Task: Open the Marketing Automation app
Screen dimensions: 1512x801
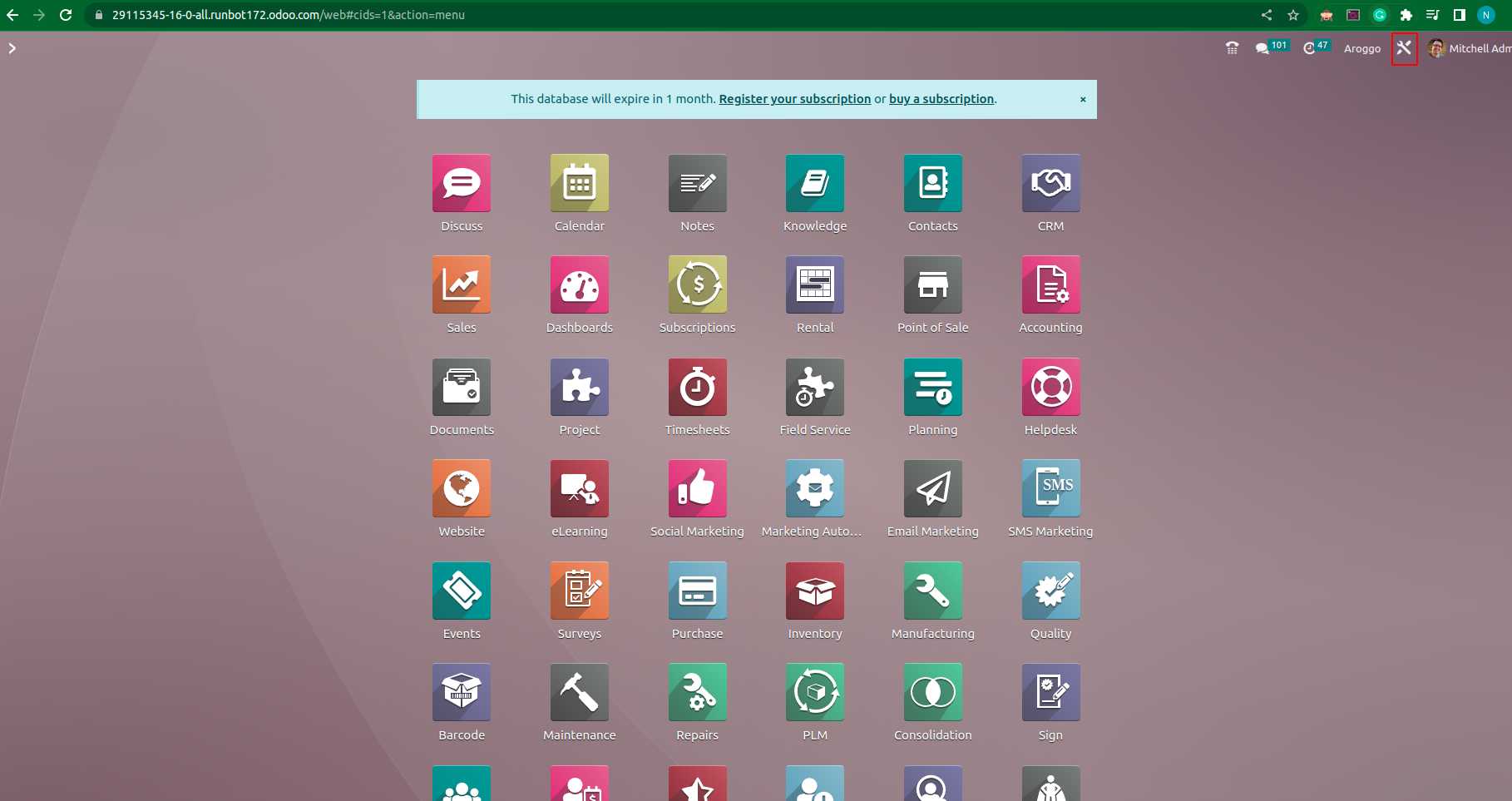Action: [815, 488]
